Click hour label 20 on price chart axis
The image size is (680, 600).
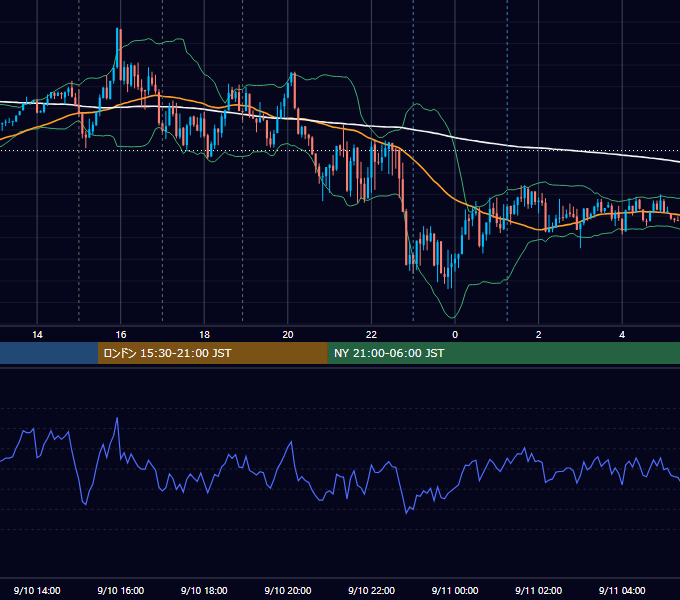tap(288, 334)
